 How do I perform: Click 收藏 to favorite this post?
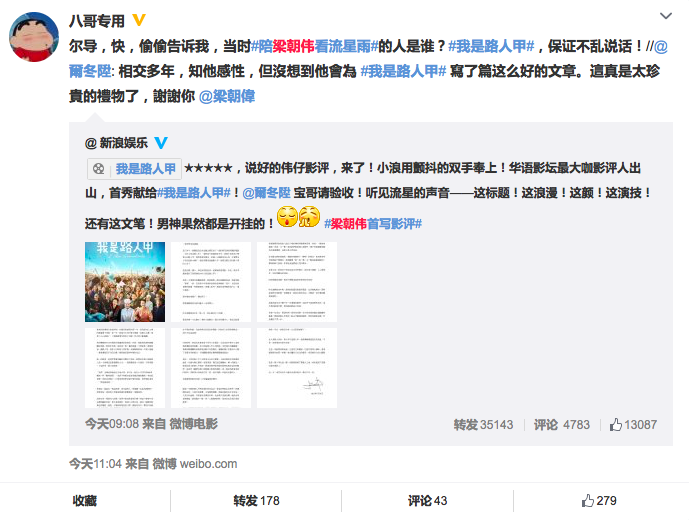pyautogui.click(x=85, y=501)
